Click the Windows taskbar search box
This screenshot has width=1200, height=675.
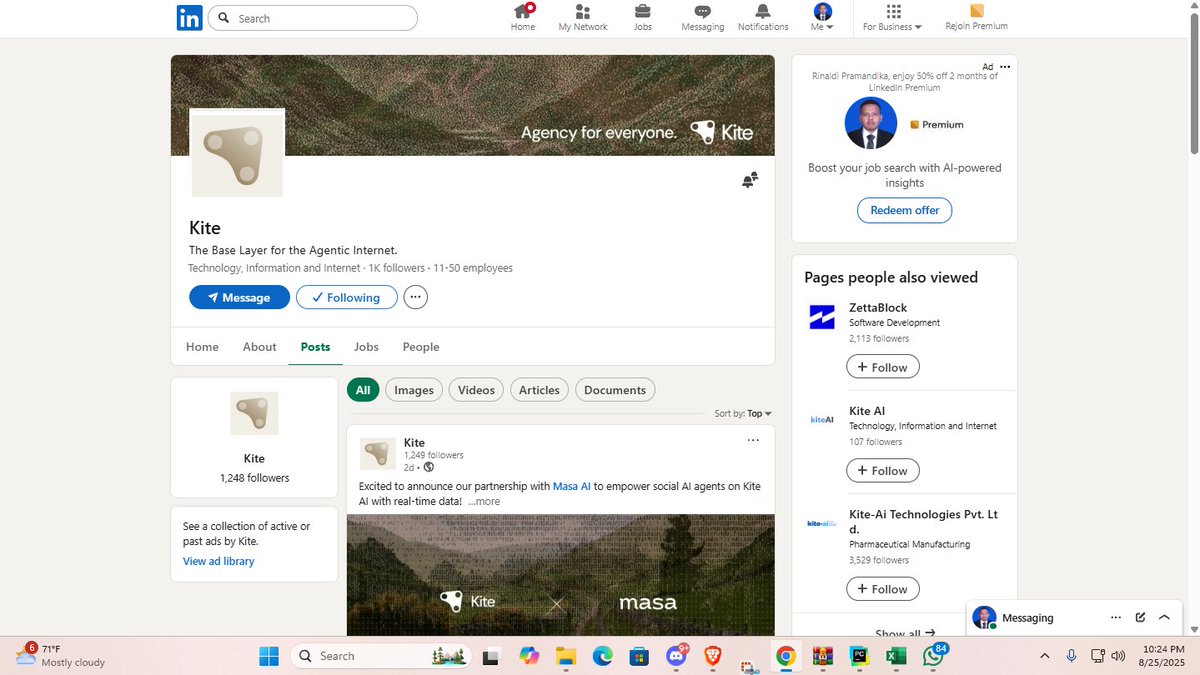pyautogui.click(x=381, y=656)
